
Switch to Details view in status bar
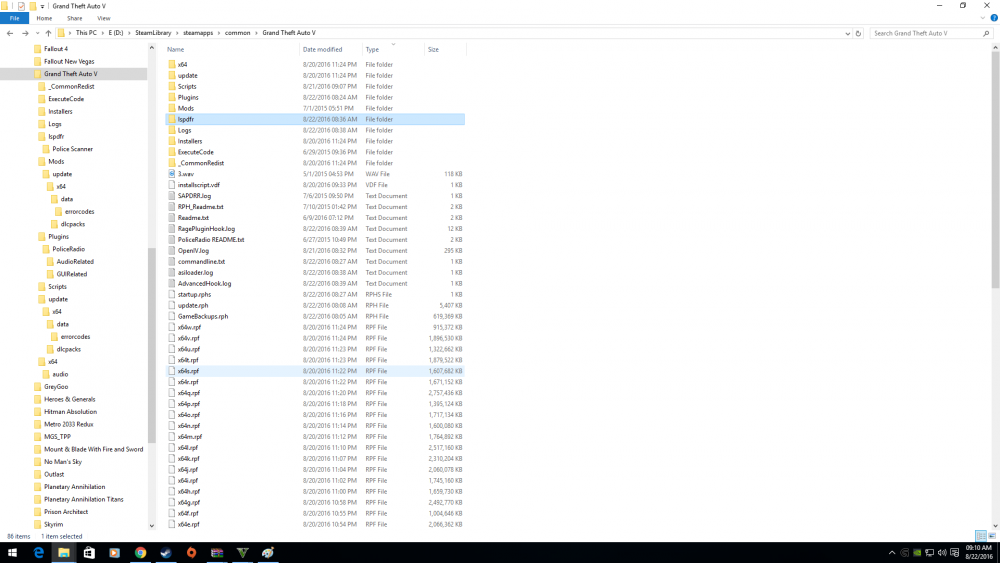click(x=981, y=536)
